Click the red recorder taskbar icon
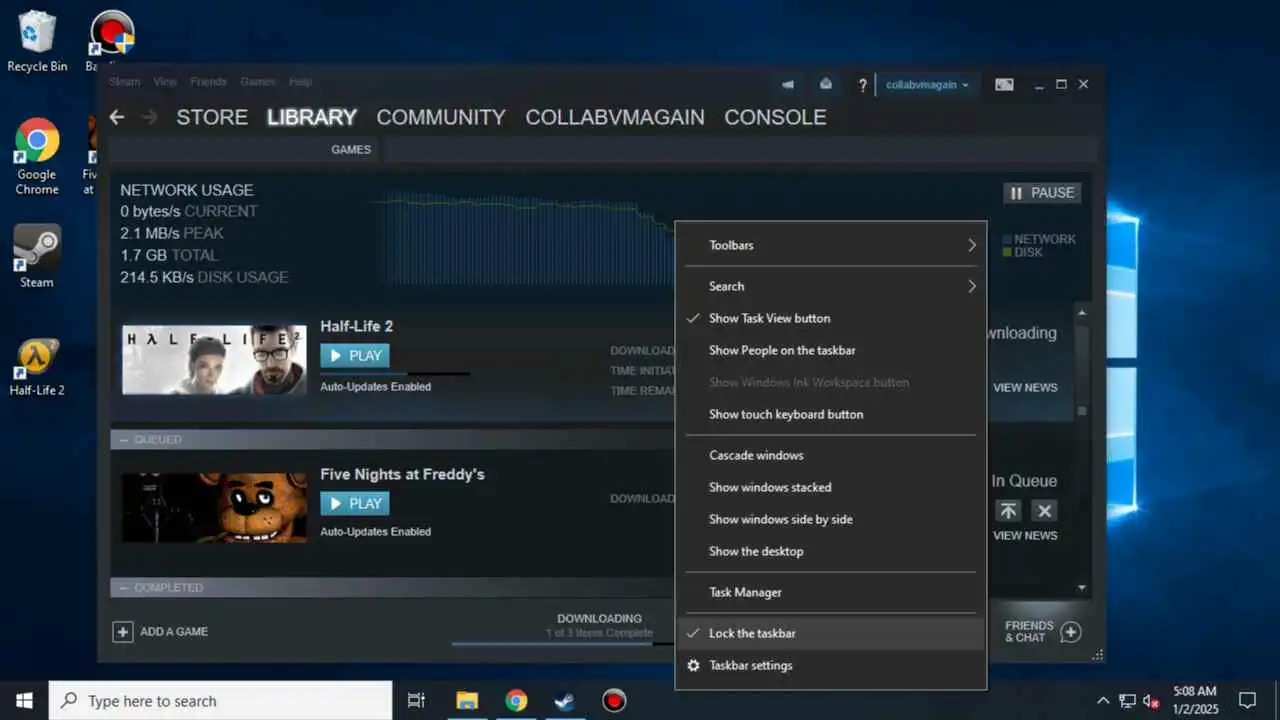Image resolution: width=1280 pixels, height=720 pixels. [614, 700]
